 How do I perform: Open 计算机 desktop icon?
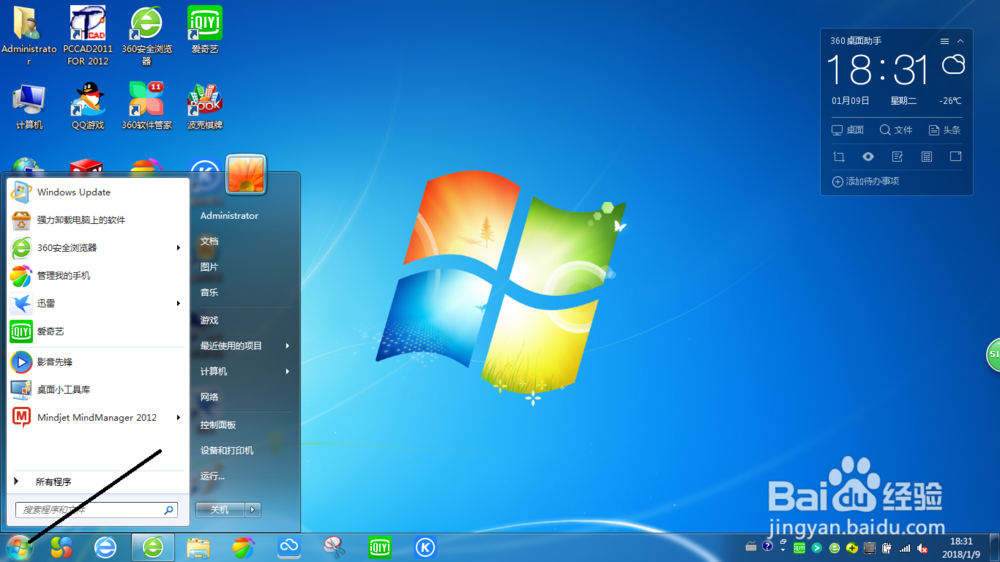[x=29, y=107]
